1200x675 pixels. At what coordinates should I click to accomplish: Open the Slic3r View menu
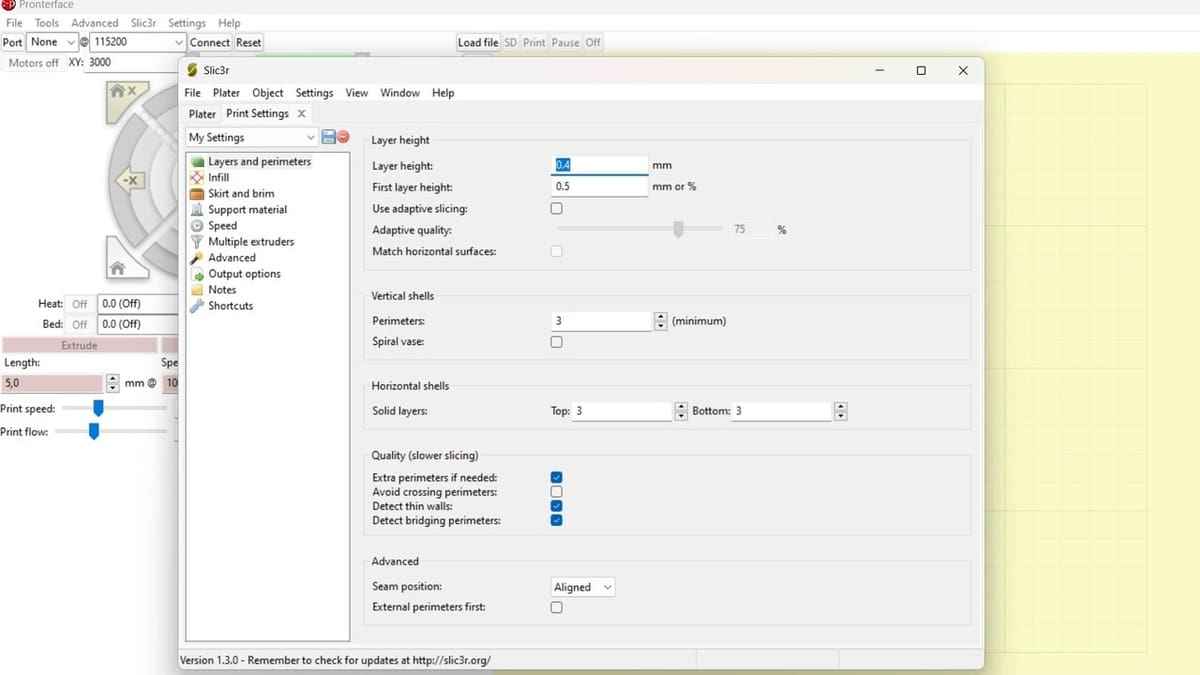tap(357, 93)
